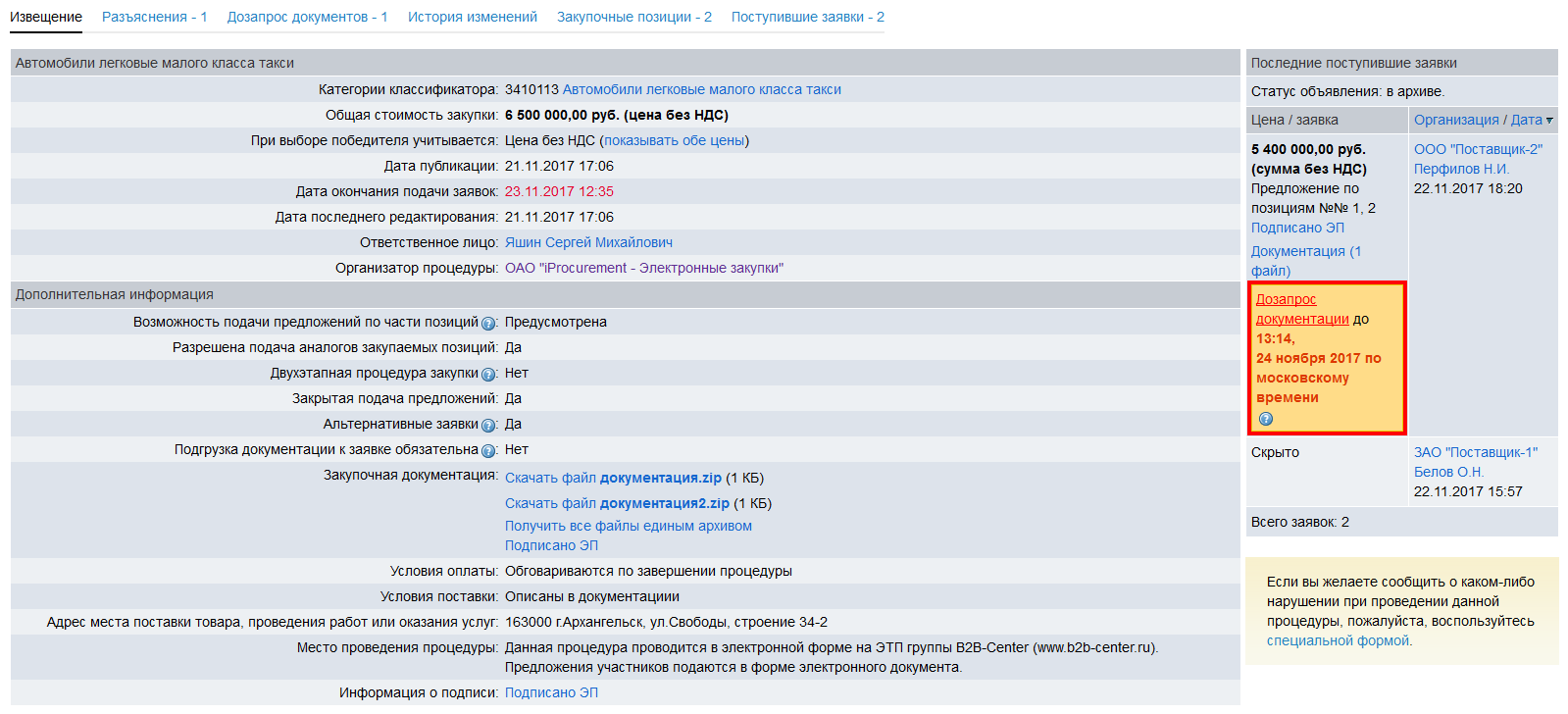Open the classifier category taxi cars link
Viewport: 1568px width, 714px height.
click(701, 89)
